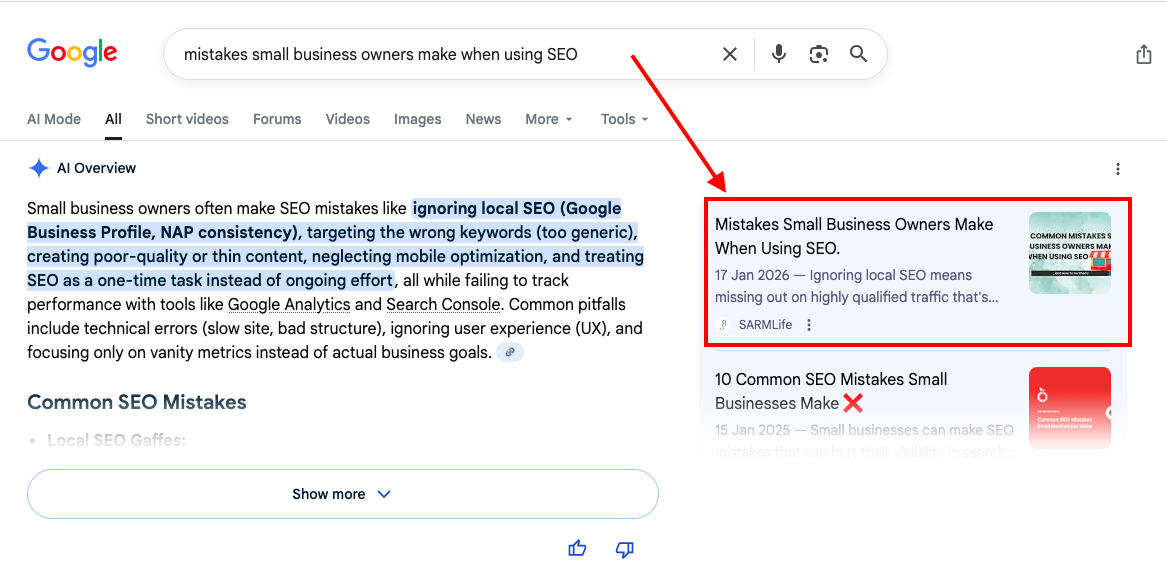Image resolution: width=1167 pixels, height=585 pixels.
Task: Open the three-dot menu on the AI Overview
Action: 1117,168
